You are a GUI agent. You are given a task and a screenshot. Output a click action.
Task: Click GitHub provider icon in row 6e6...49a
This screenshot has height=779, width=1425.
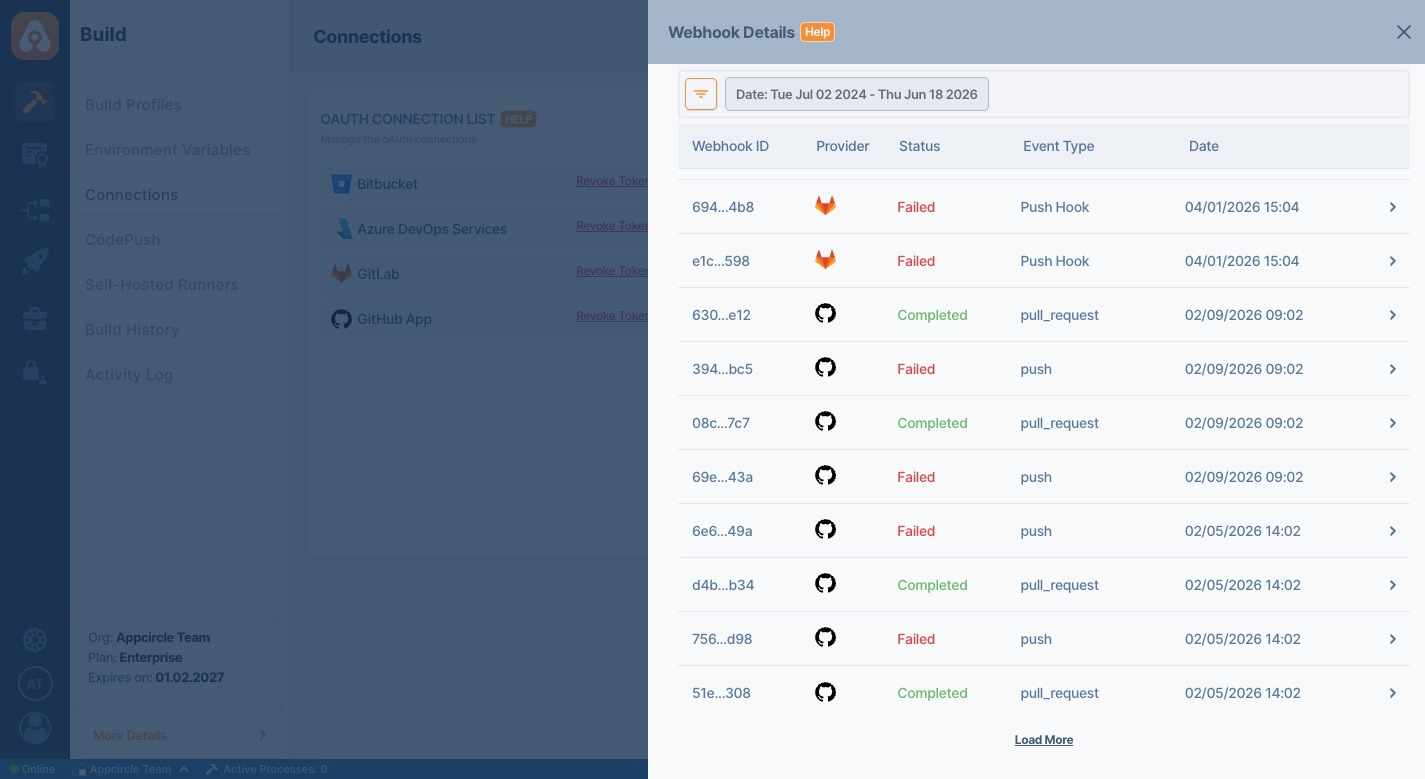click(825, 530)
